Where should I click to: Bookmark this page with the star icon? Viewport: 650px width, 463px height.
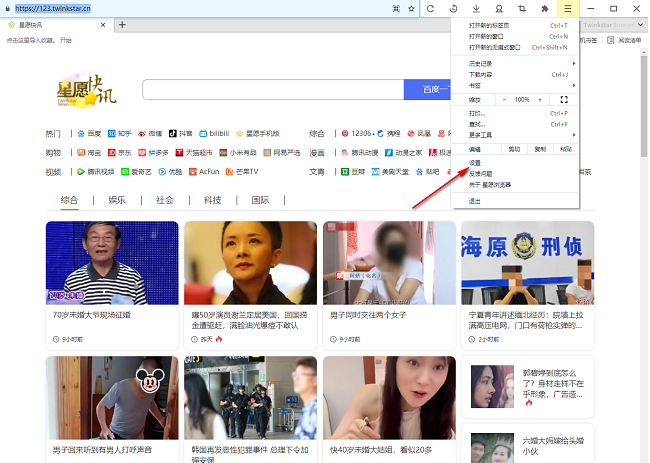pos(411,8)
